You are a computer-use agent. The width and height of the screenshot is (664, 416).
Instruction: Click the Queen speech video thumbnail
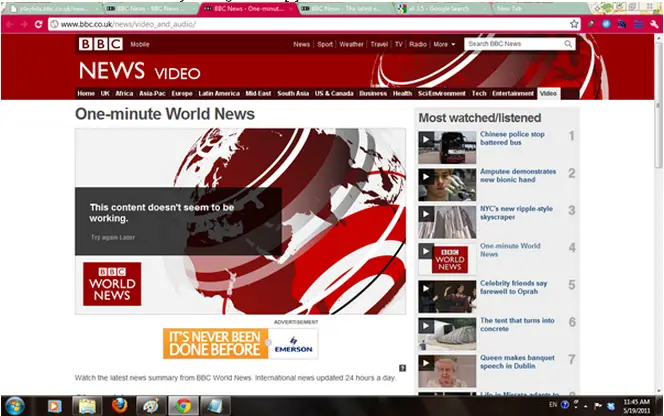[x=447, y=371]
